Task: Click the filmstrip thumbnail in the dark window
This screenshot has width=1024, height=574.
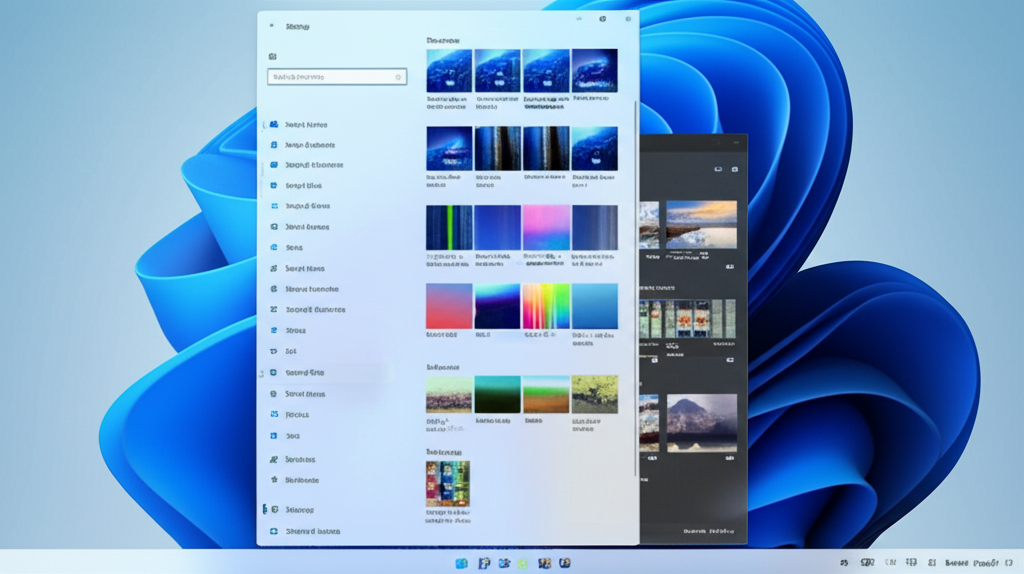Action: (687, 319)
